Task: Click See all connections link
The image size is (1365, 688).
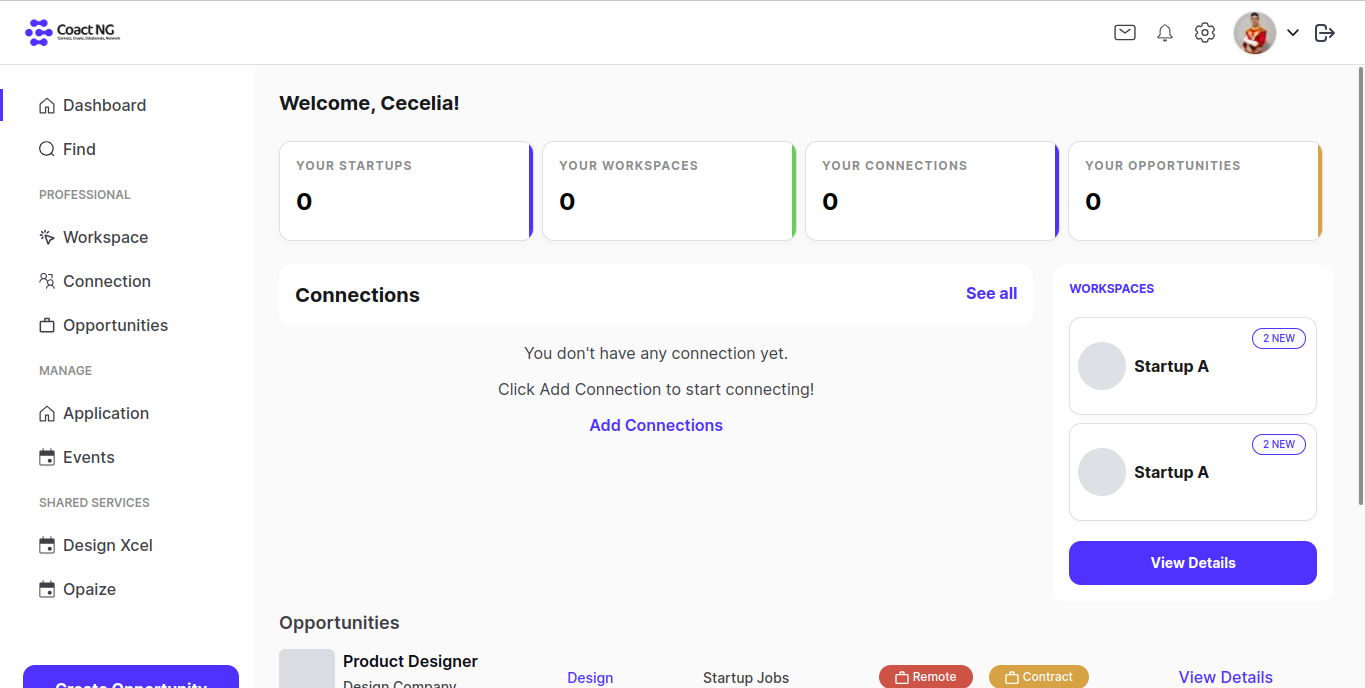Action: point(991,293)
